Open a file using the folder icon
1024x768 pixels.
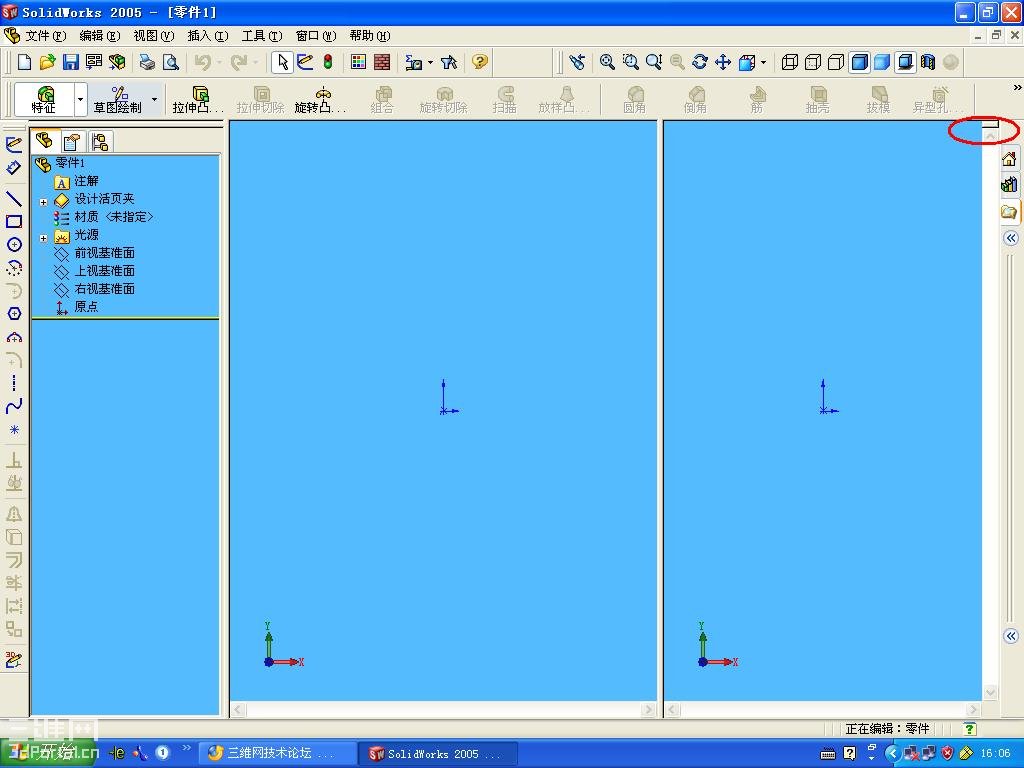pyautogui.click(x=47, y=62)
